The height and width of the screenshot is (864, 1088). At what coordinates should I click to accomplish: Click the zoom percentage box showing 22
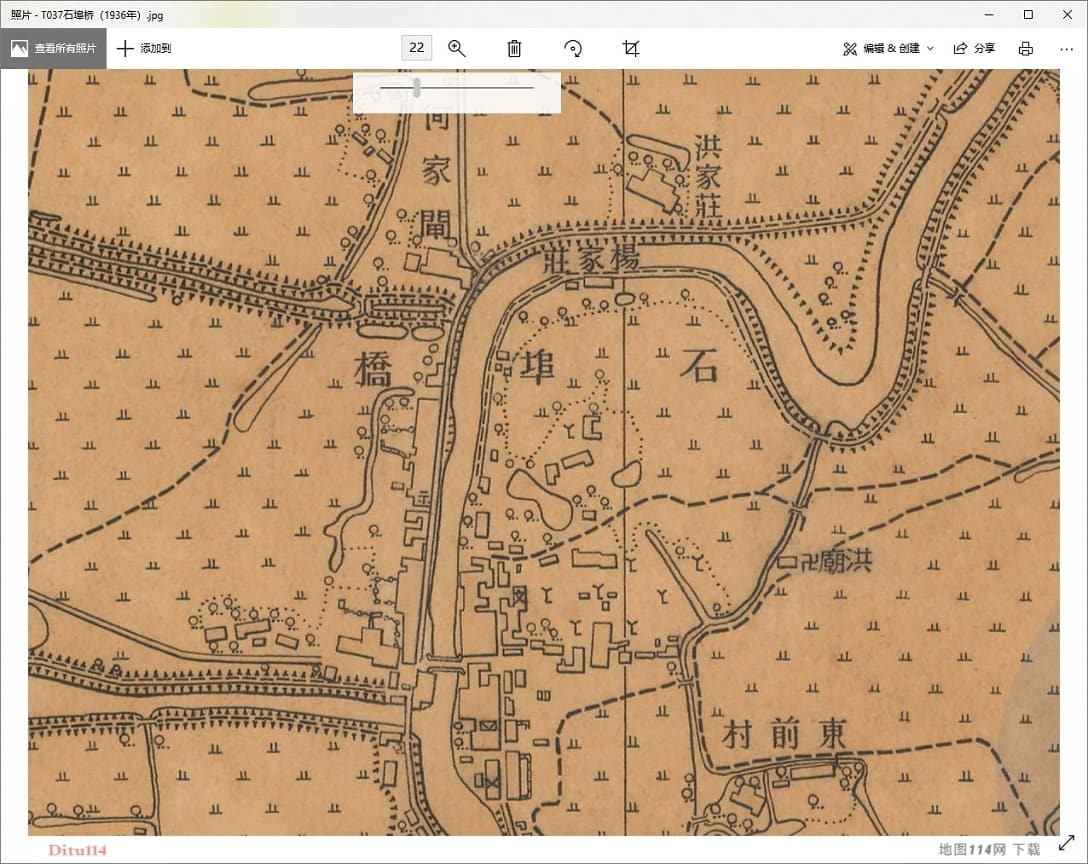[x=416, y=48]
